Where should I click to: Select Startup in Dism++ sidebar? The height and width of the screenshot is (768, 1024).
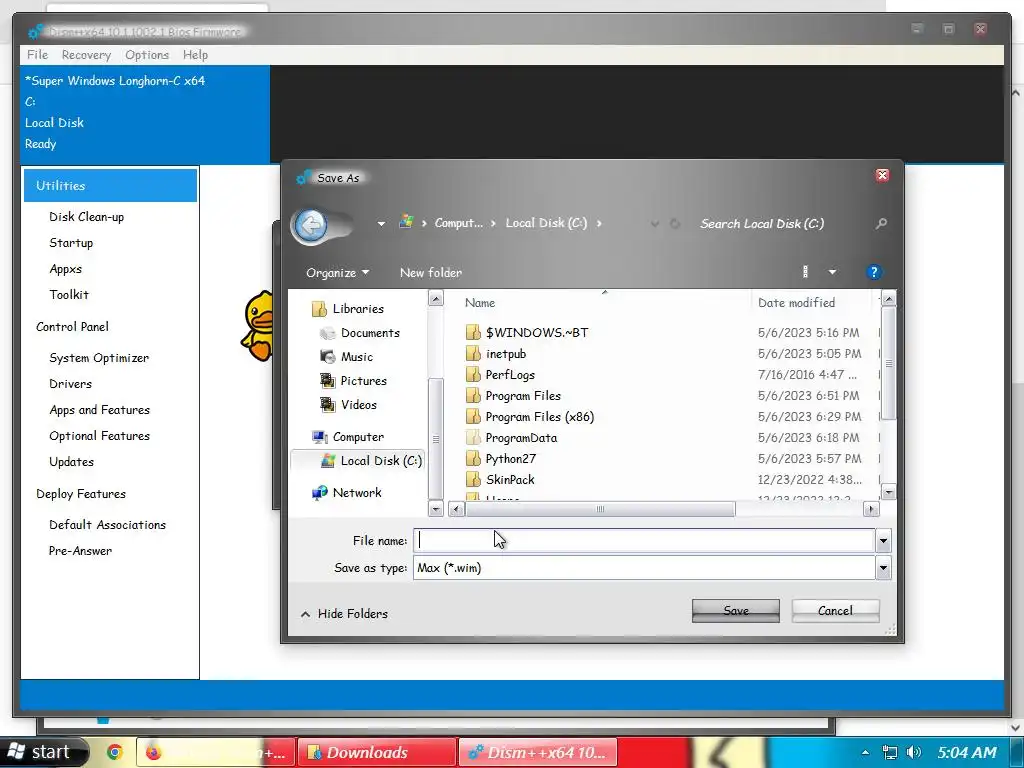71,243
